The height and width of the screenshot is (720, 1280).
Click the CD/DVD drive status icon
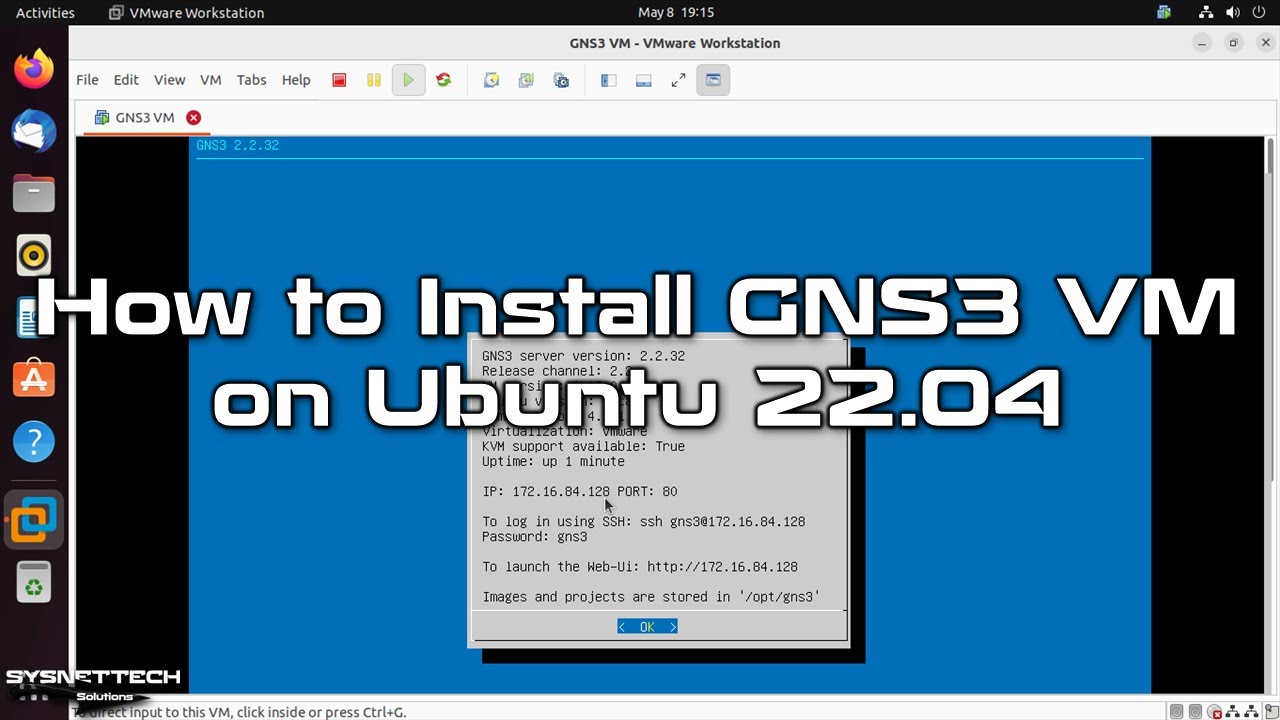click(x=1213, y=712)
